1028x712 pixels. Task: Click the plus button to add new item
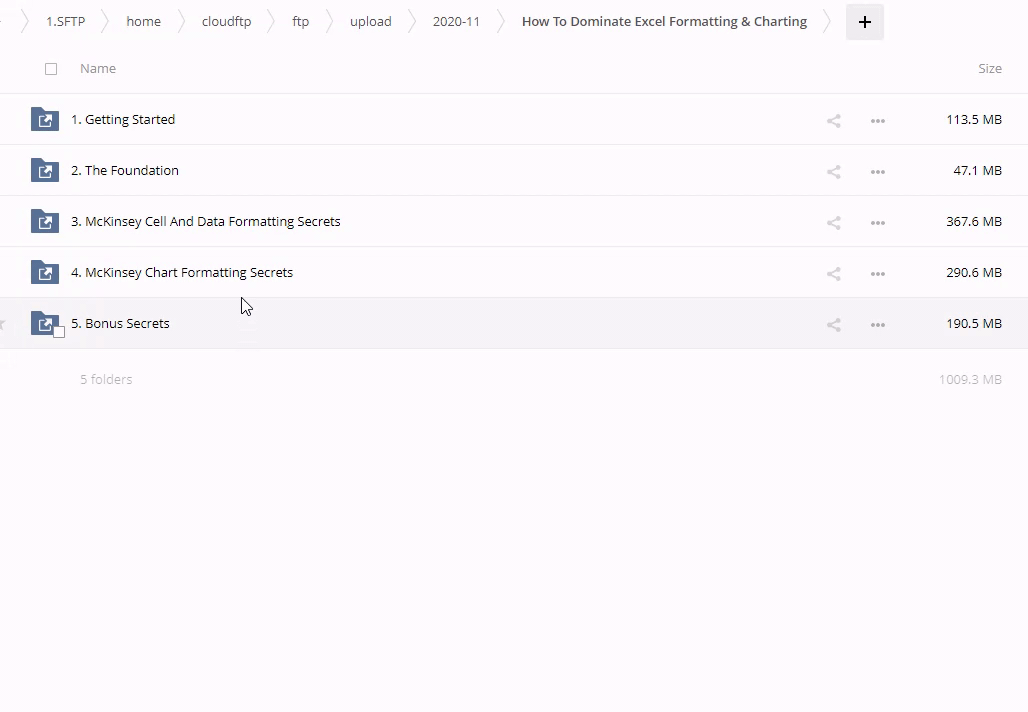click(x=864, y=22)
